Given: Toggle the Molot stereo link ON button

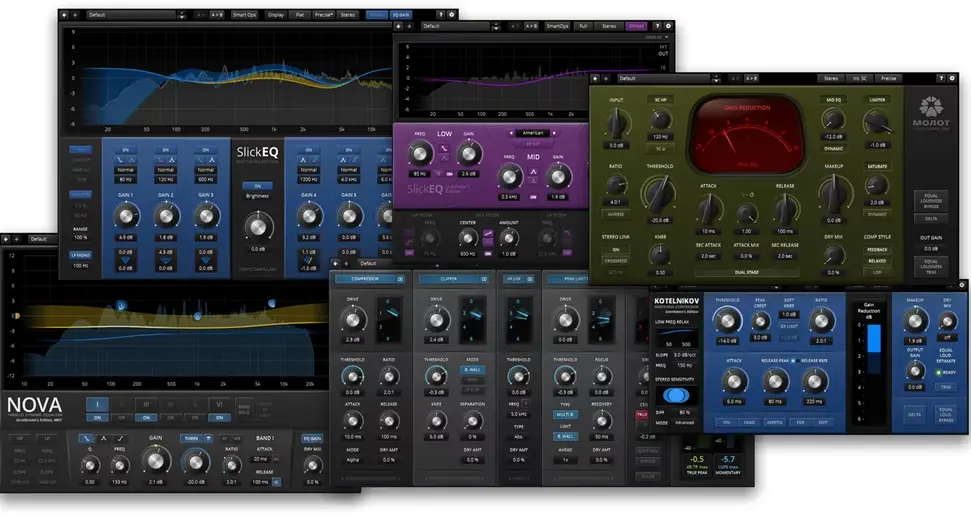Looking at the screenshot, I should click(616, 249).
